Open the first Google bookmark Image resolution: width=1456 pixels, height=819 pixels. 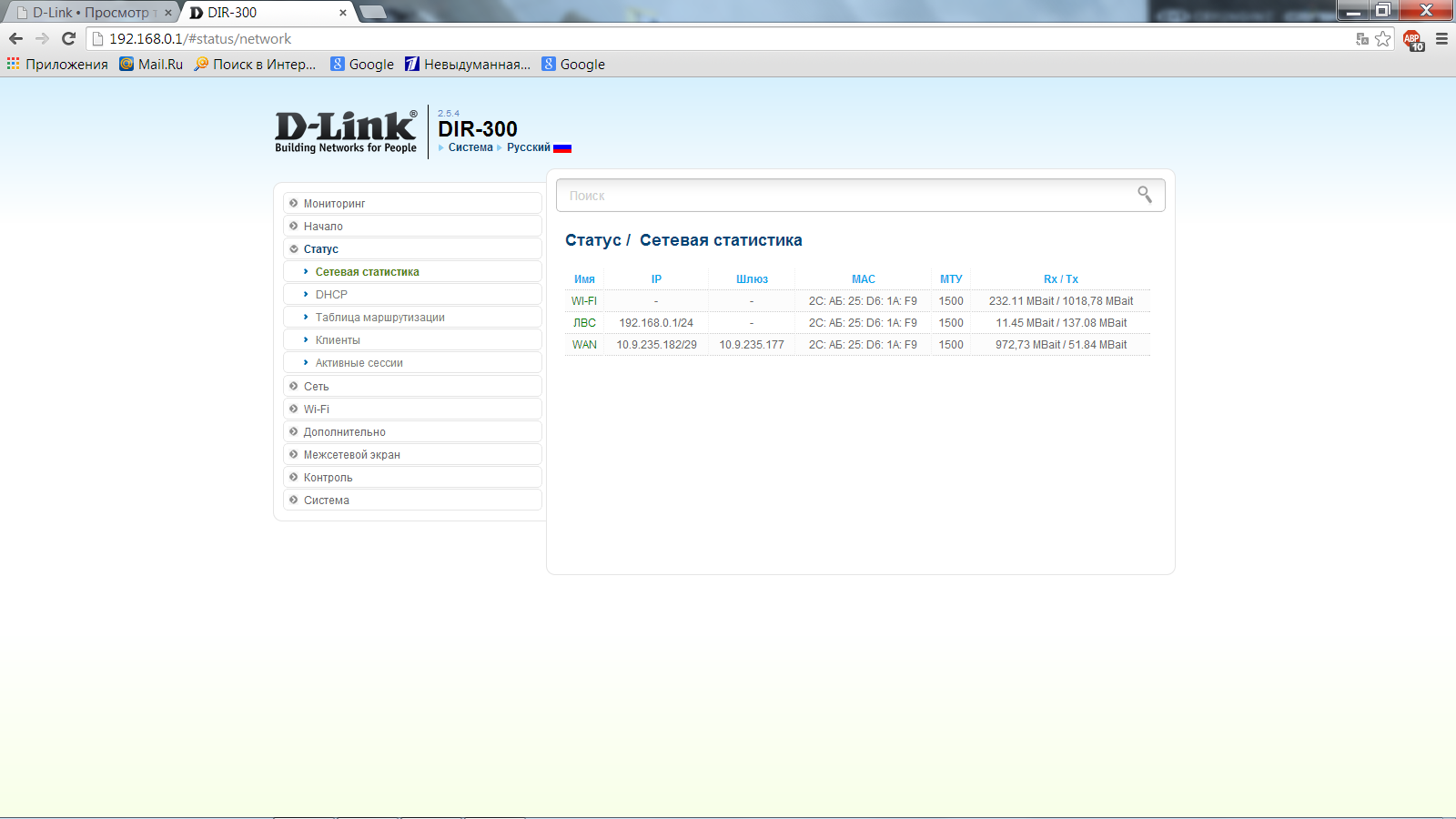point(362,64)
